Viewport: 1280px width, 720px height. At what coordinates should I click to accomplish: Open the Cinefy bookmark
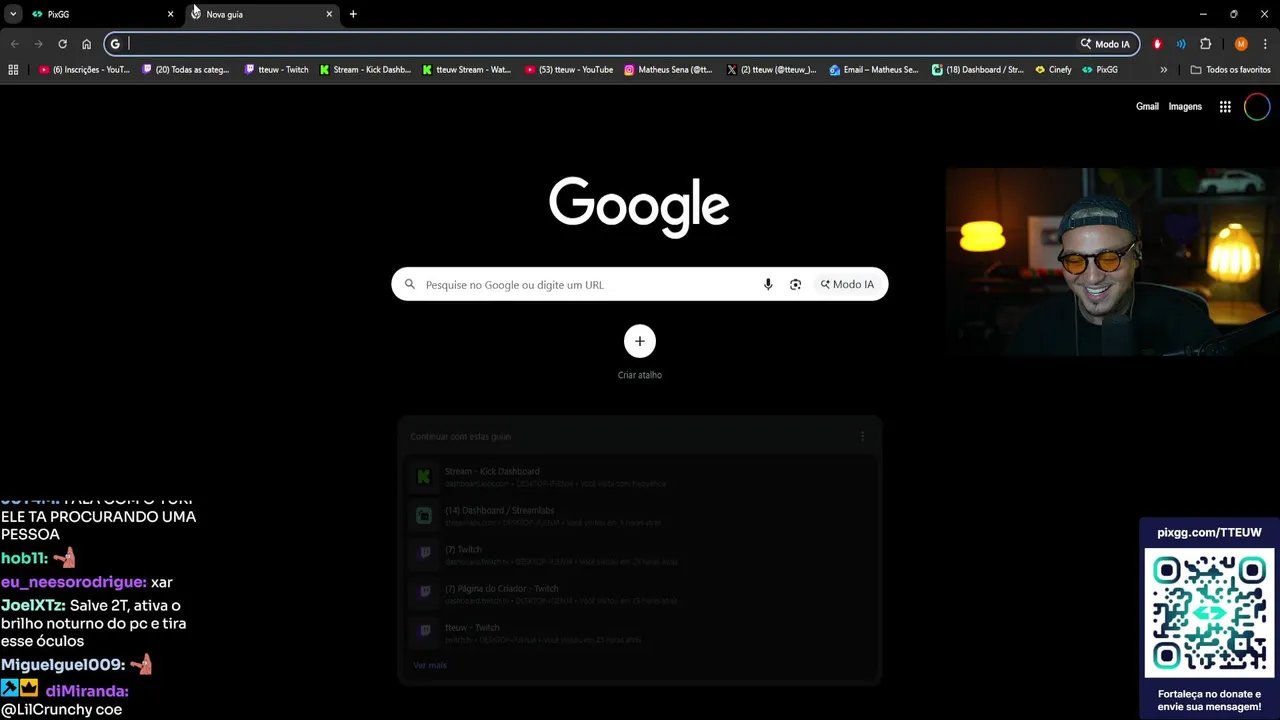pos(1053,70)
